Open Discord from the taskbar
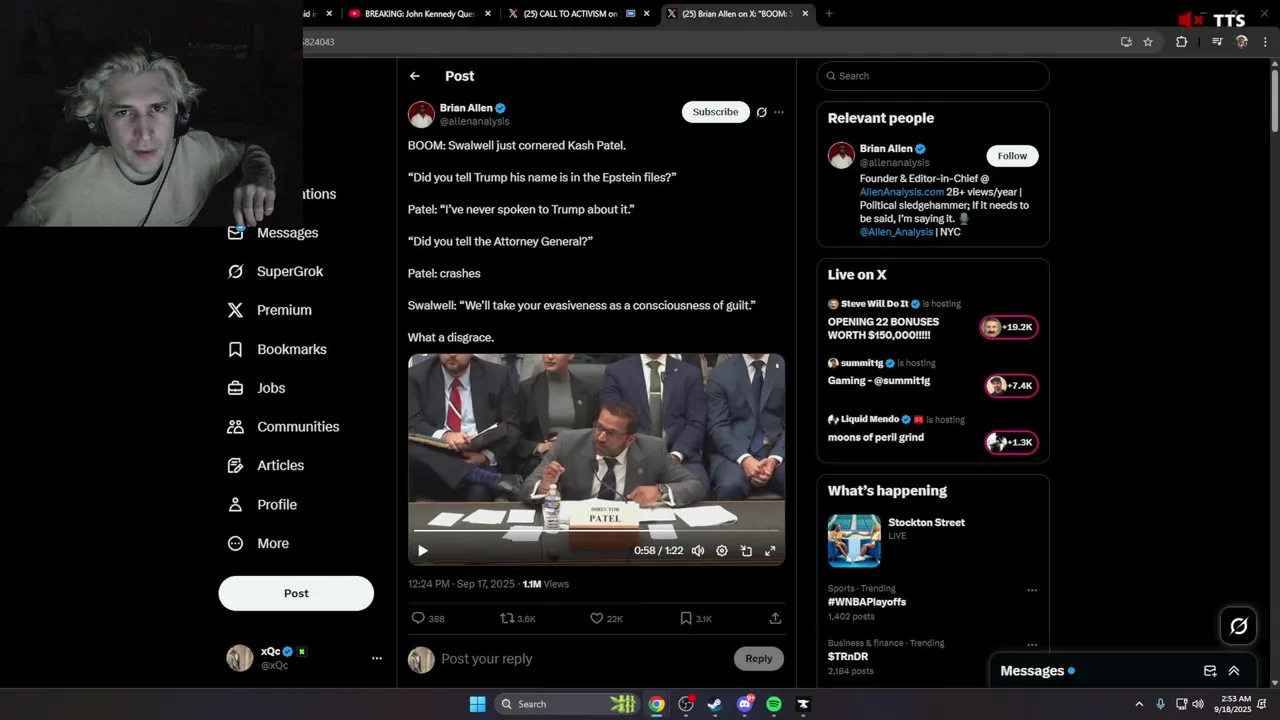1280x720 pixels. click(x=745, y=704)
